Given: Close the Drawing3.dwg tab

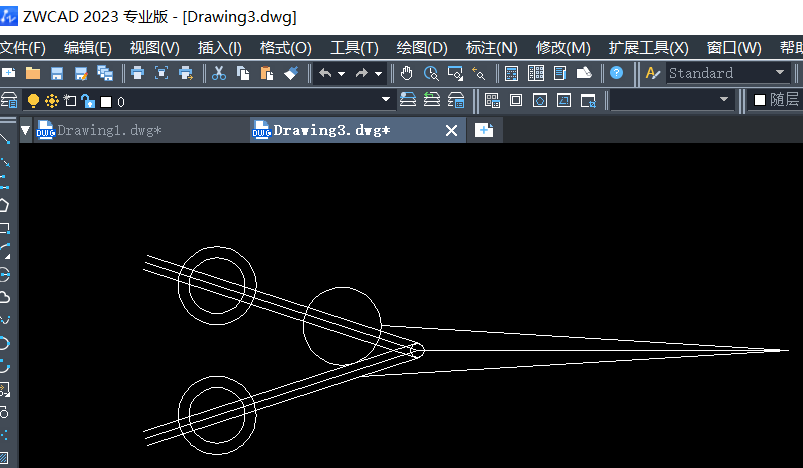Looking at the screenshot, I should pos(451,130).
